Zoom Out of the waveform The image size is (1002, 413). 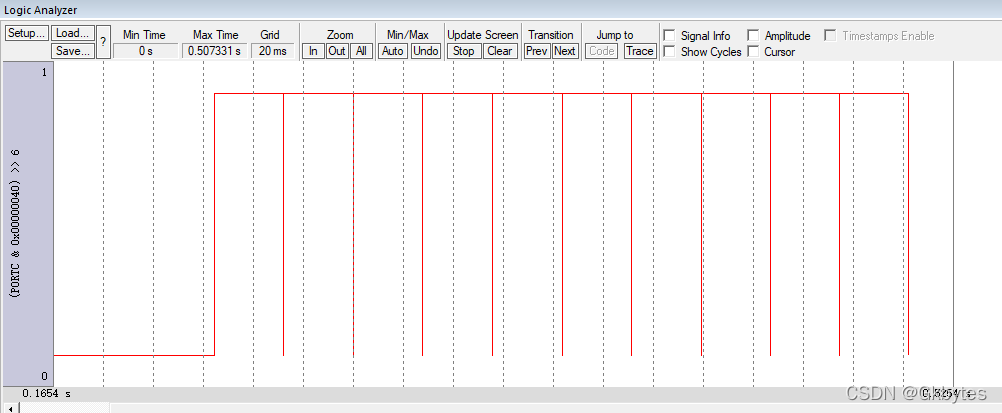[x=337, y=51]
